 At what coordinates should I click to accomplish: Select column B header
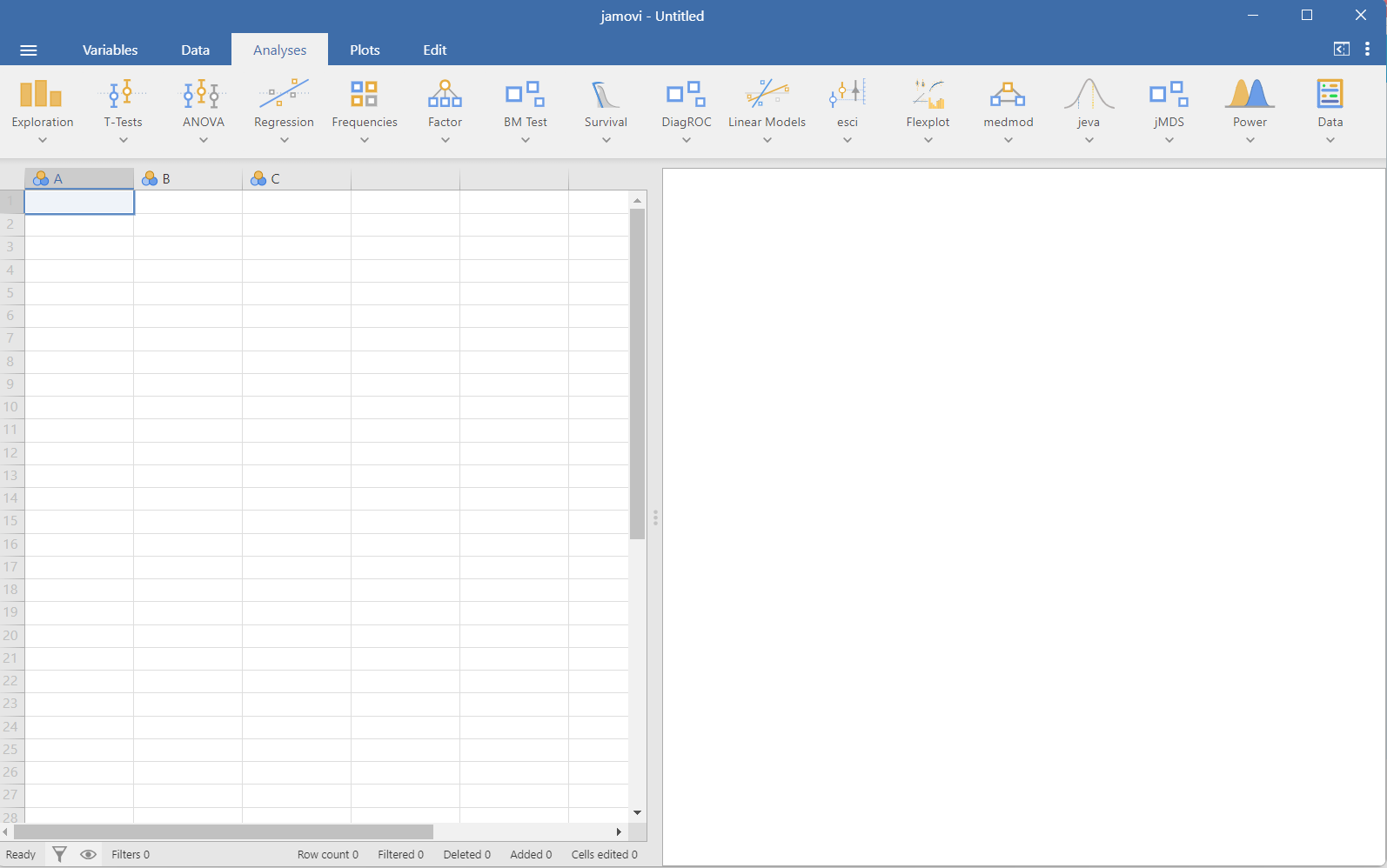point(188,178)
